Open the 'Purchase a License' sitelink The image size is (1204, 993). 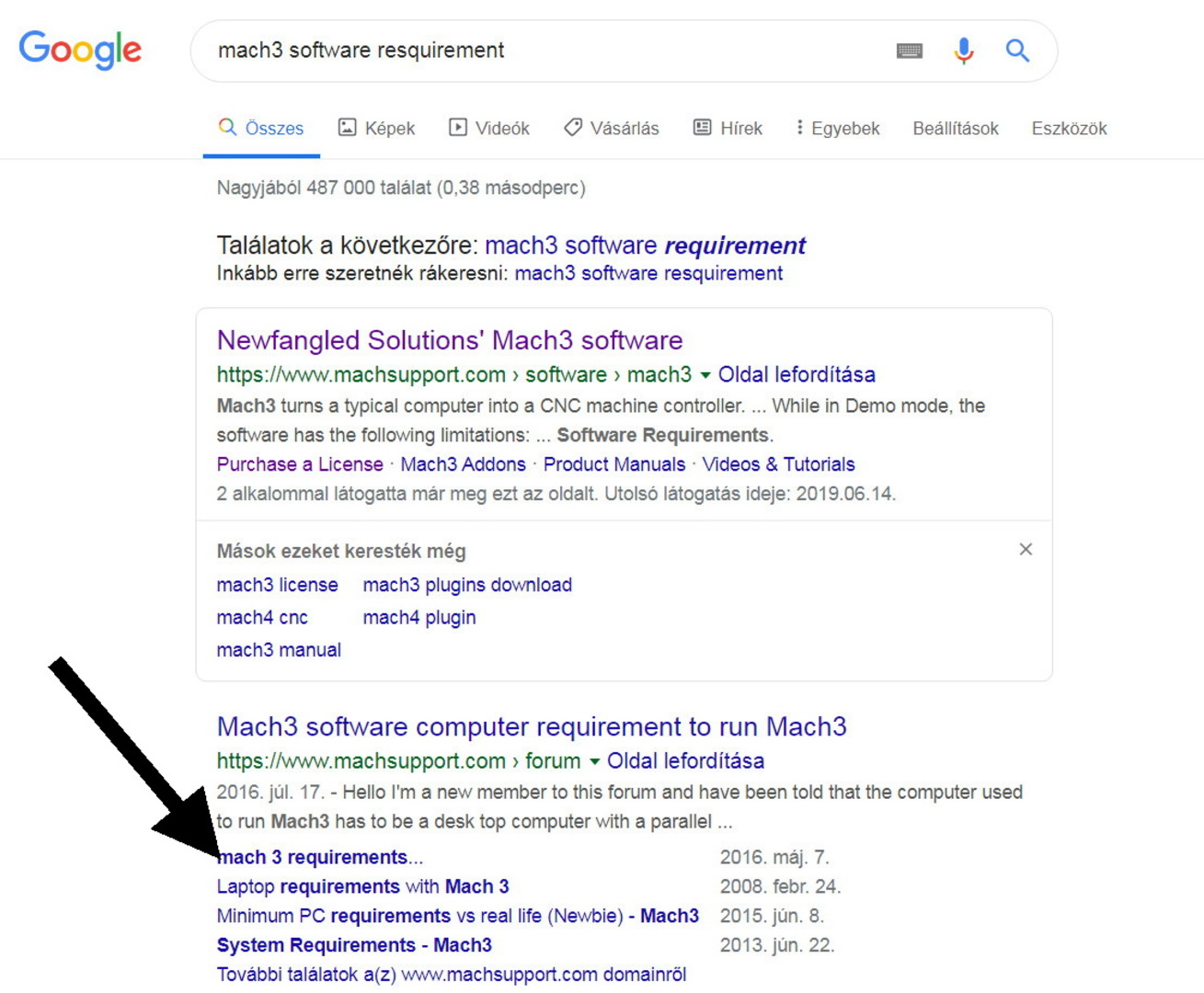tap(300, 464)
